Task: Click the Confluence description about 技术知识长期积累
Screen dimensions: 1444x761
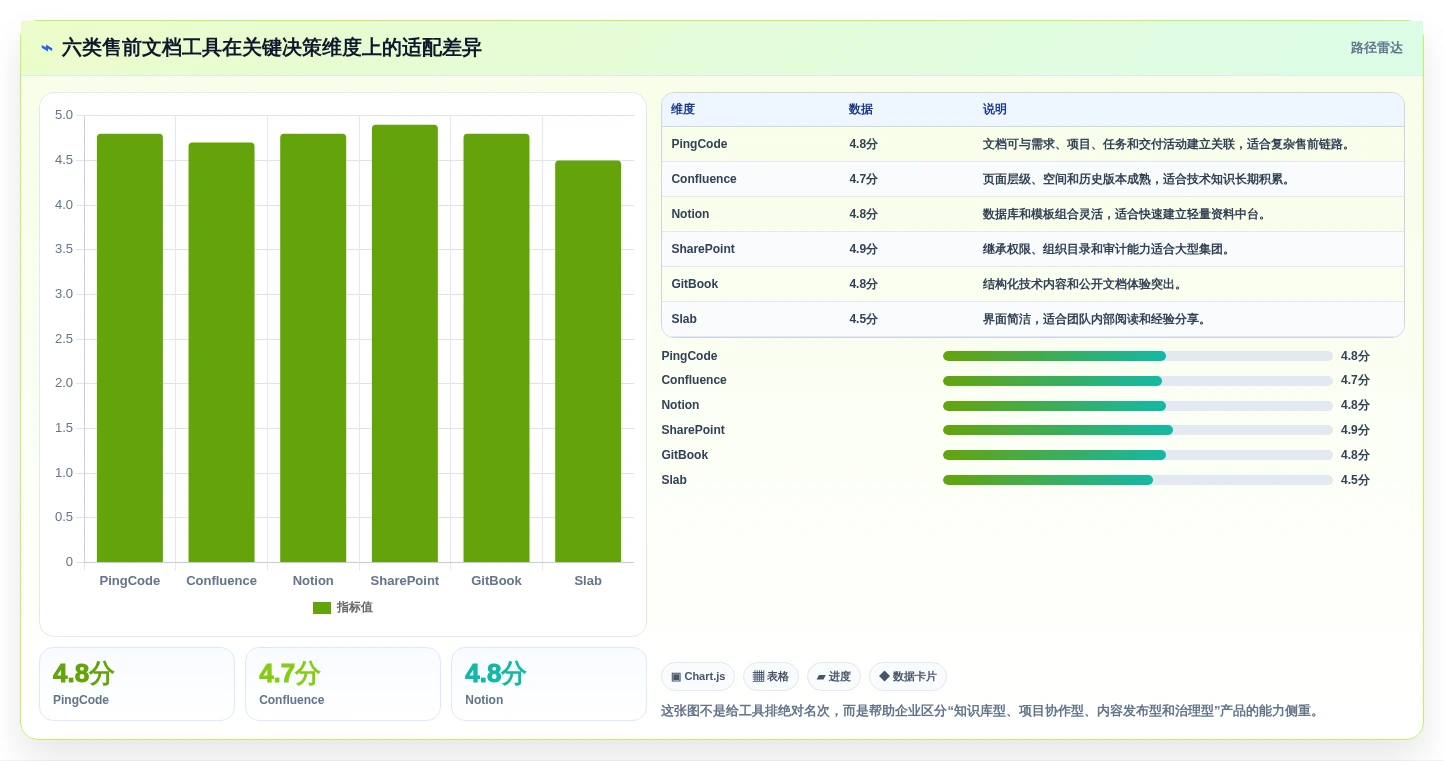Action: [1138, 179]
